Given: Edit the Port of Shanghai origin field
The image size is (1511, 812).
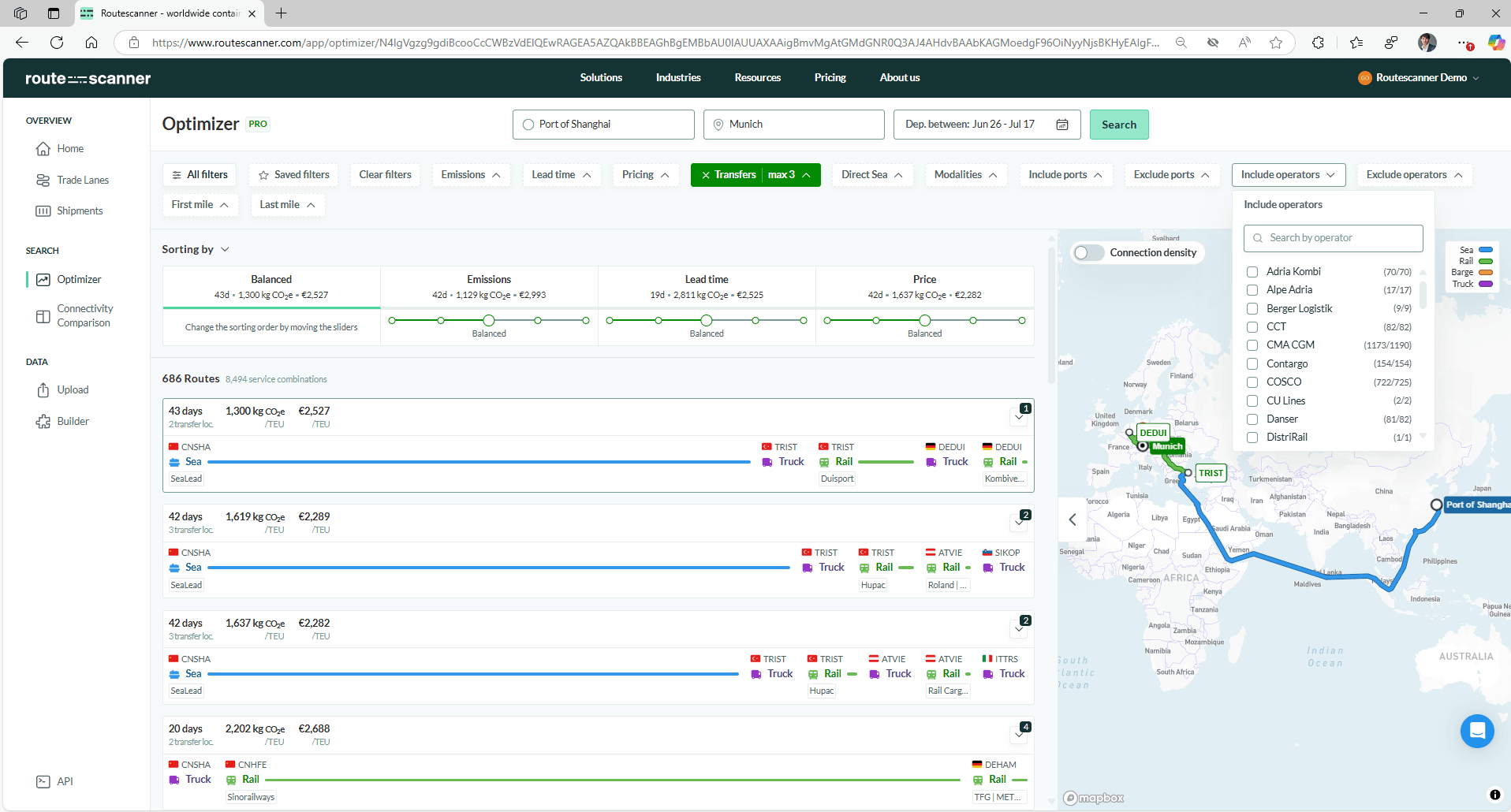Looking at the screenshot, I should pos(603,125).
